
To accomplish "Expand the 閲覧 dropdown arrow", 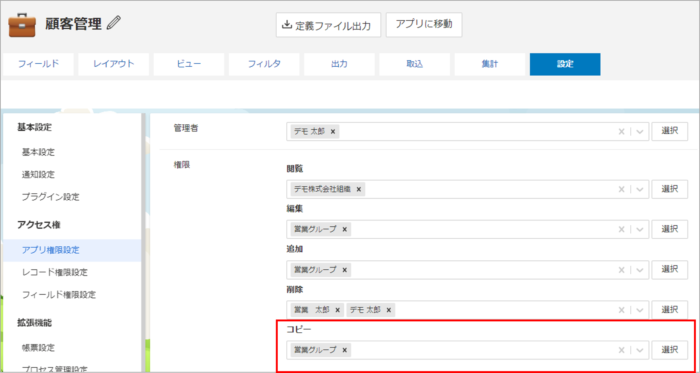I will (639, 189).
